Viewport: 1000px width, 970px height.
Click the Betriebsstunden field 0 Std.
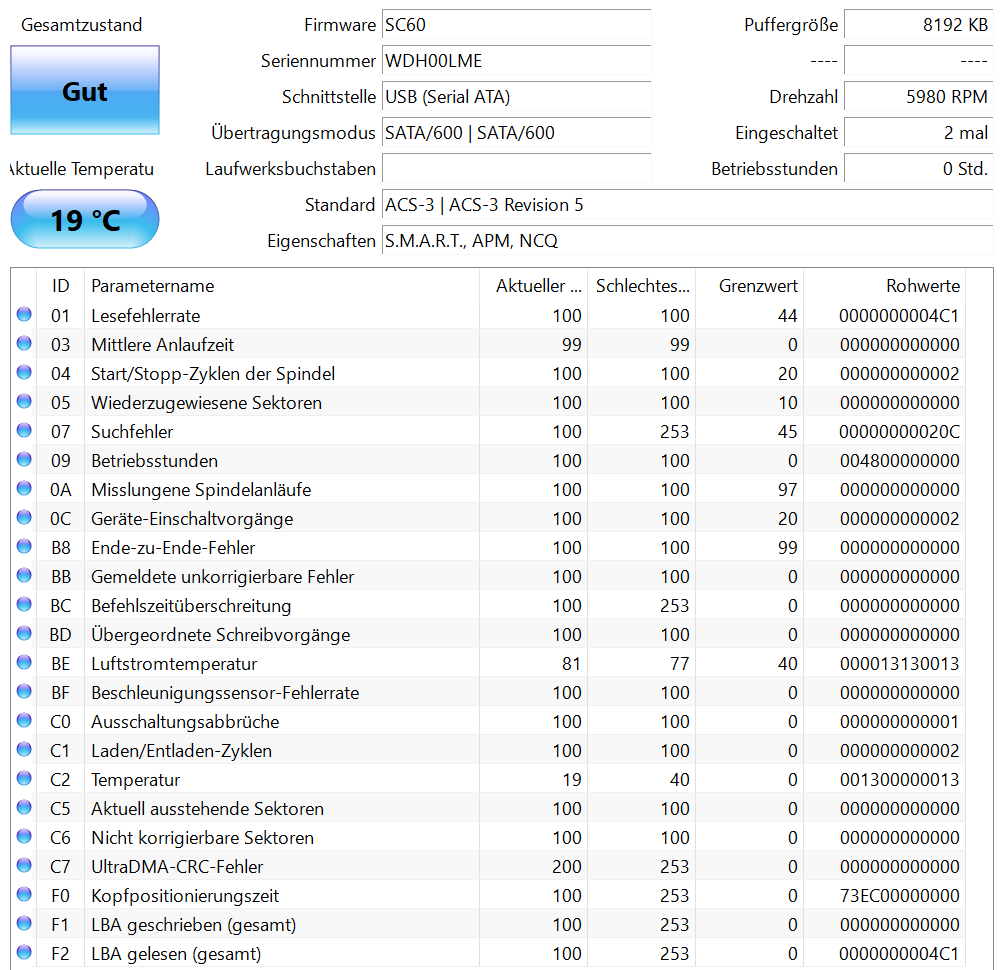pyautogui.click(x=918, y=169)
